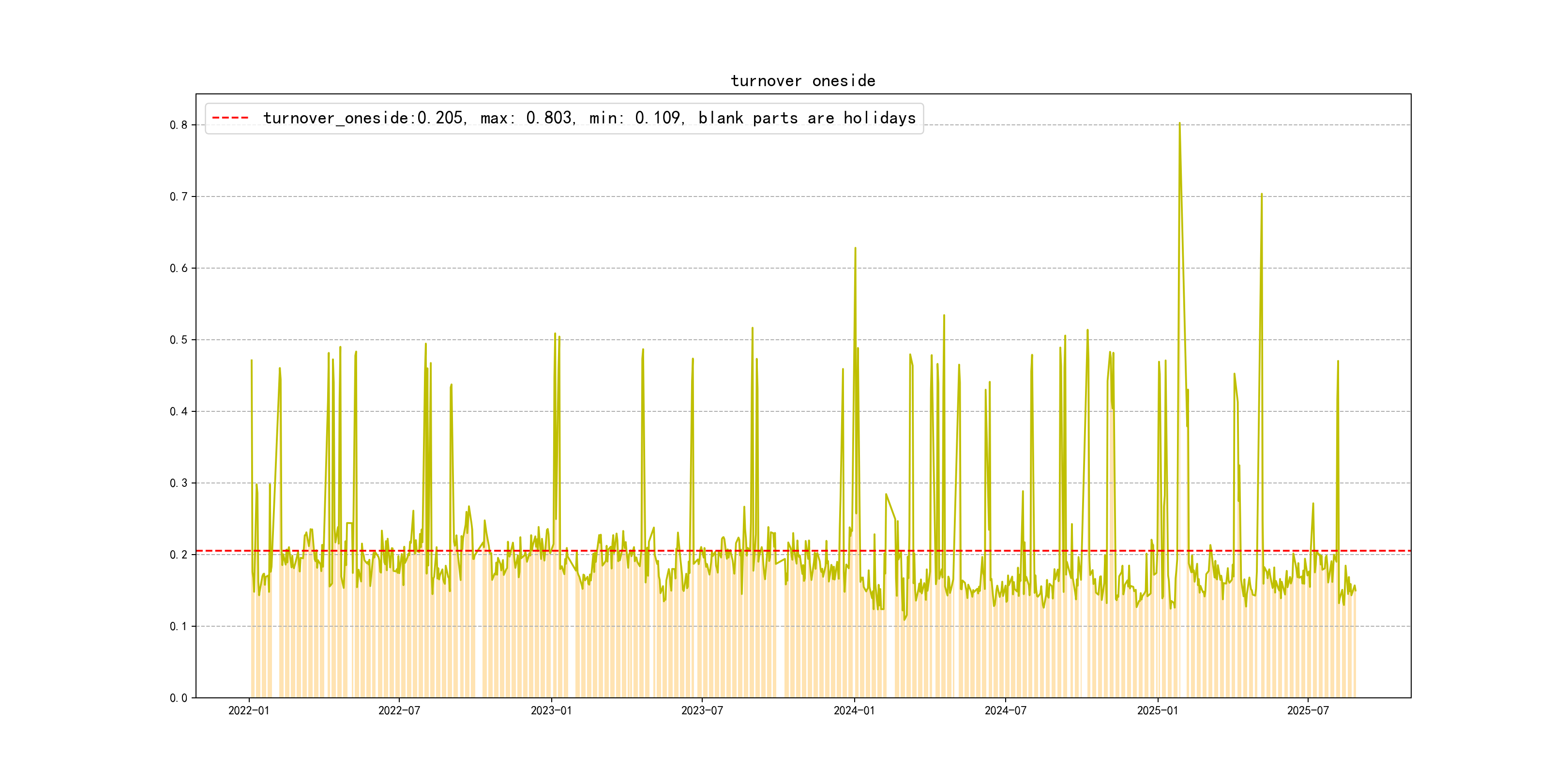The height and width of the screenshot is (784, 1568).
Task: Select the 2022-01 x-axis label
Action: [248, 711]
